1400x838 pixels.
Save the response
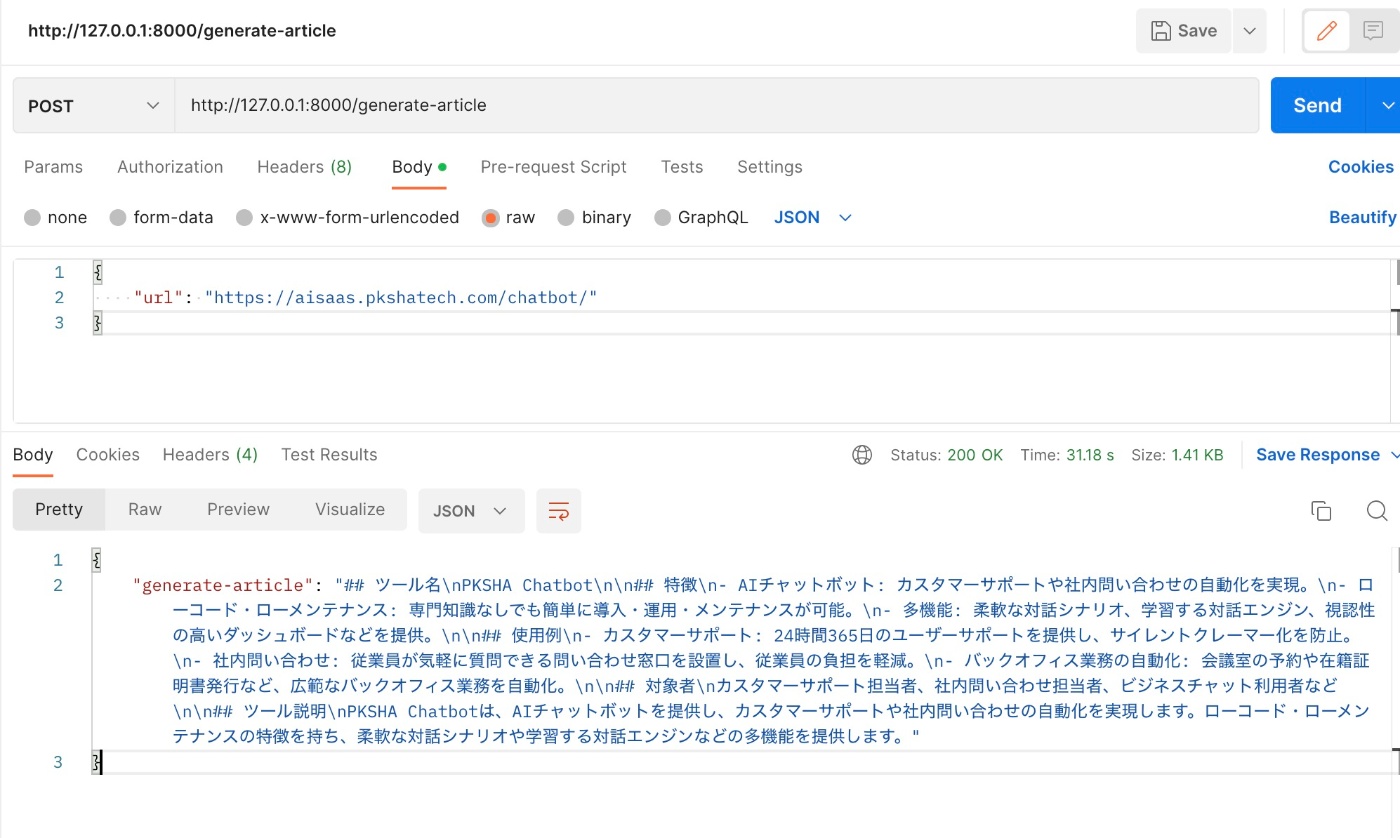[1317, 455]
